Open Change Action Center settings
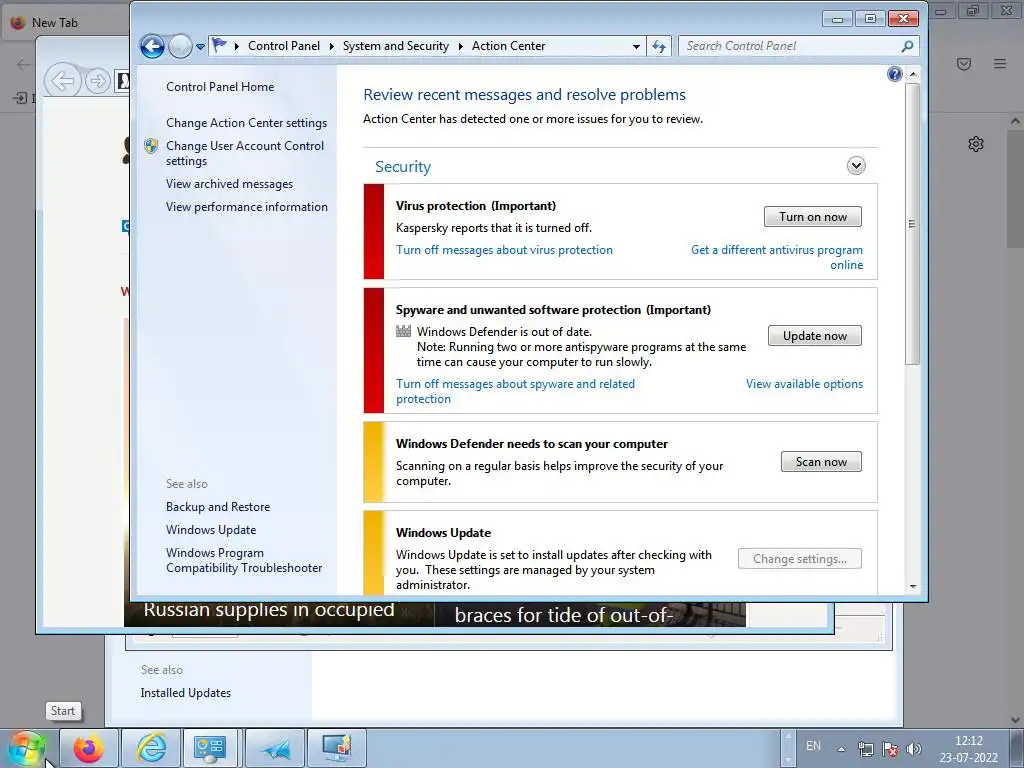Image resolution: width=1024 pixels, height=768 pixels. pos(246,123)
